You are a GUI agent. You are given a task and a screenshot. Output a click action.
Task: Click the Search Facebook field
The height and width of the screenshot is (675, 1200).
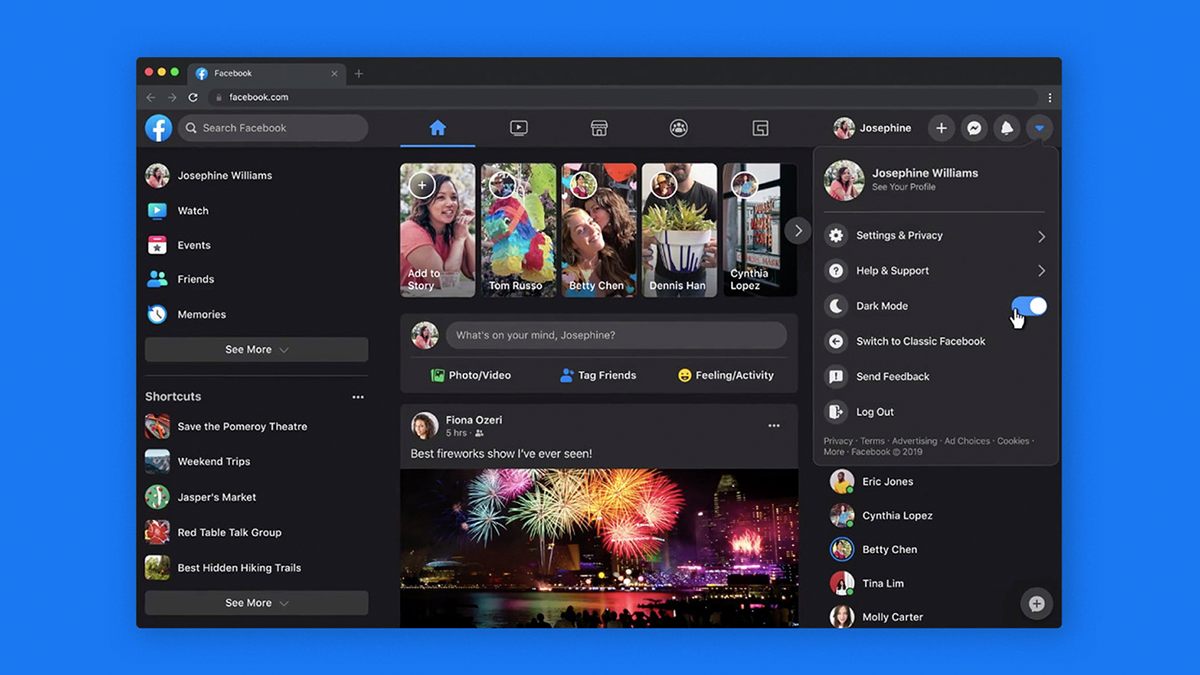(x=273, y=128)
